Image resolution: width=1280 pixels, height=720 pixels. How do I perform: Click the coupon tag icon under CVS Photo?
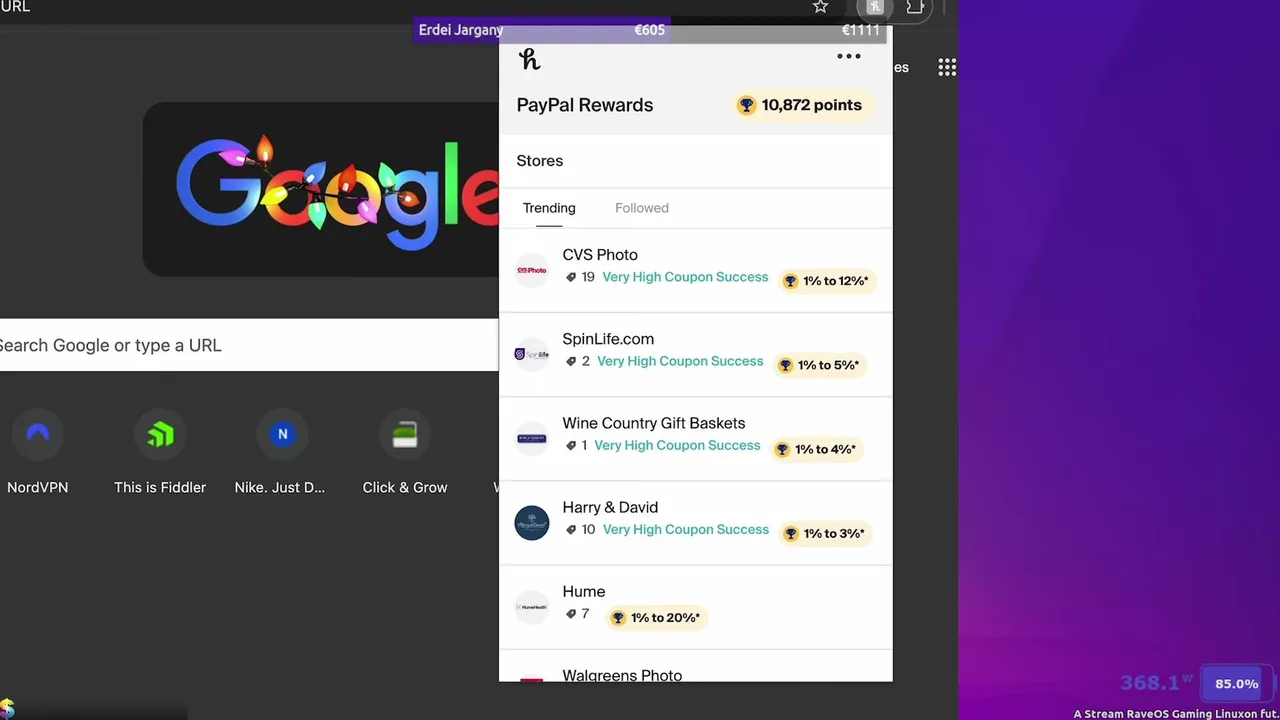(x=571, y=277)
